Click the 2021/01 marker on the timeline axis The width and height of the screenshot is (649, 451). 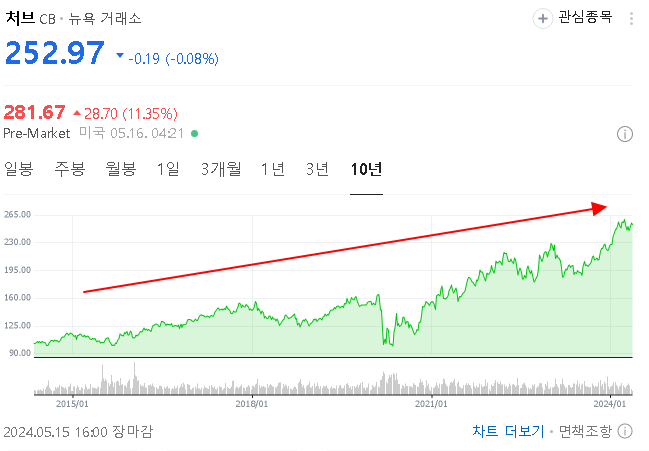click(431, 404)
